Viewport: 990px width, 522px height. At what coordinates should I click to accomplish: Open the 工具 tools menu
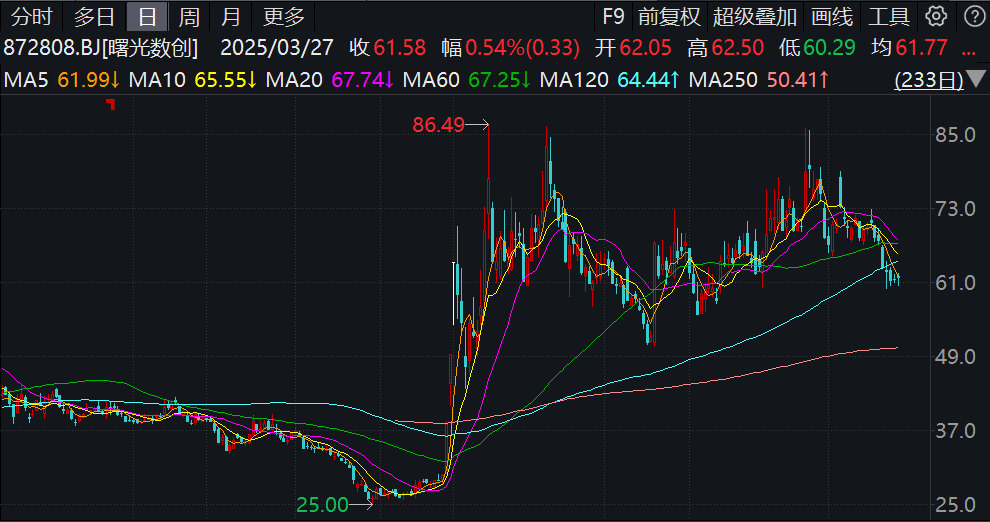tap(888, 16)
